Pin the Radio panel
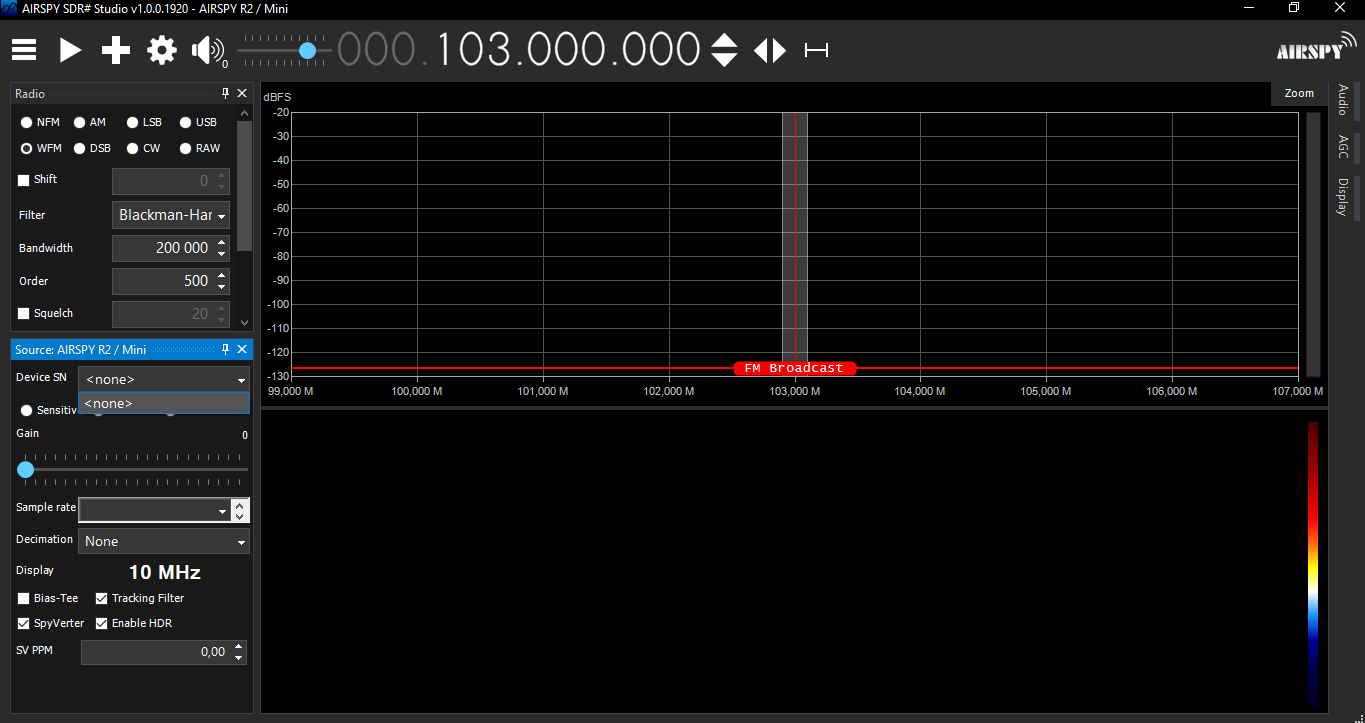 click(226, 93)
